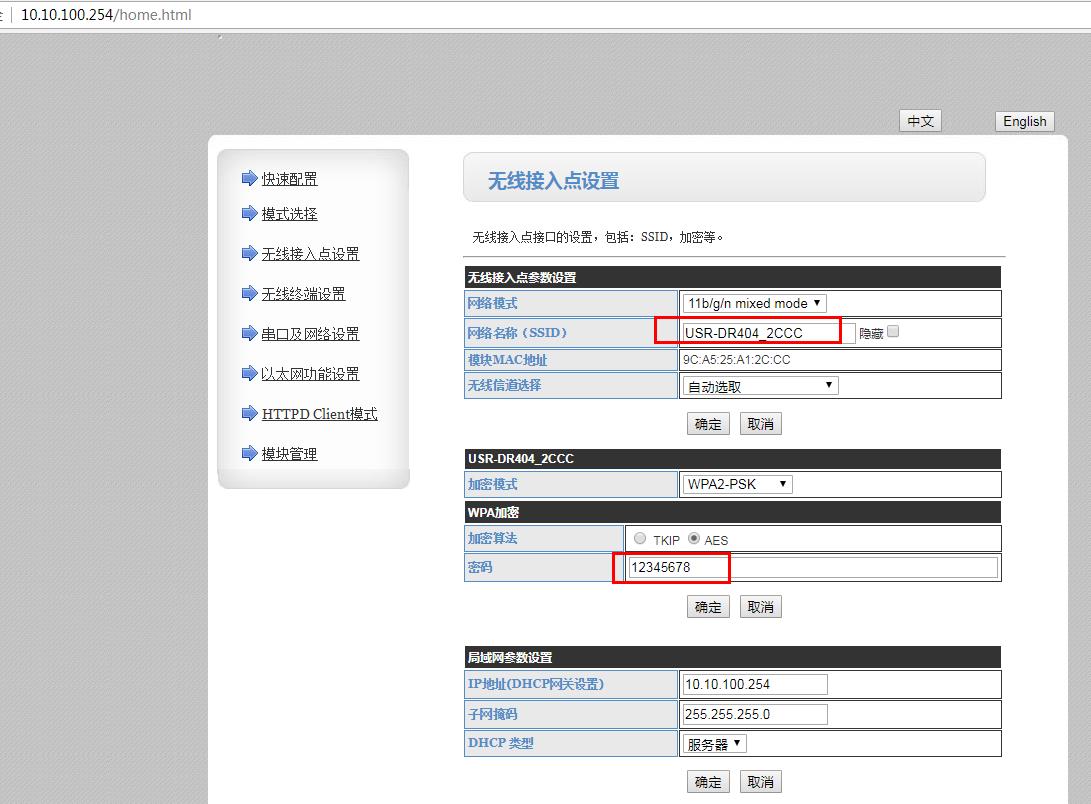The width and height of the screenshot is (1091, 804).
Task: Click the arrow icon beside 无线终端设置
Action: coord(249,293)
